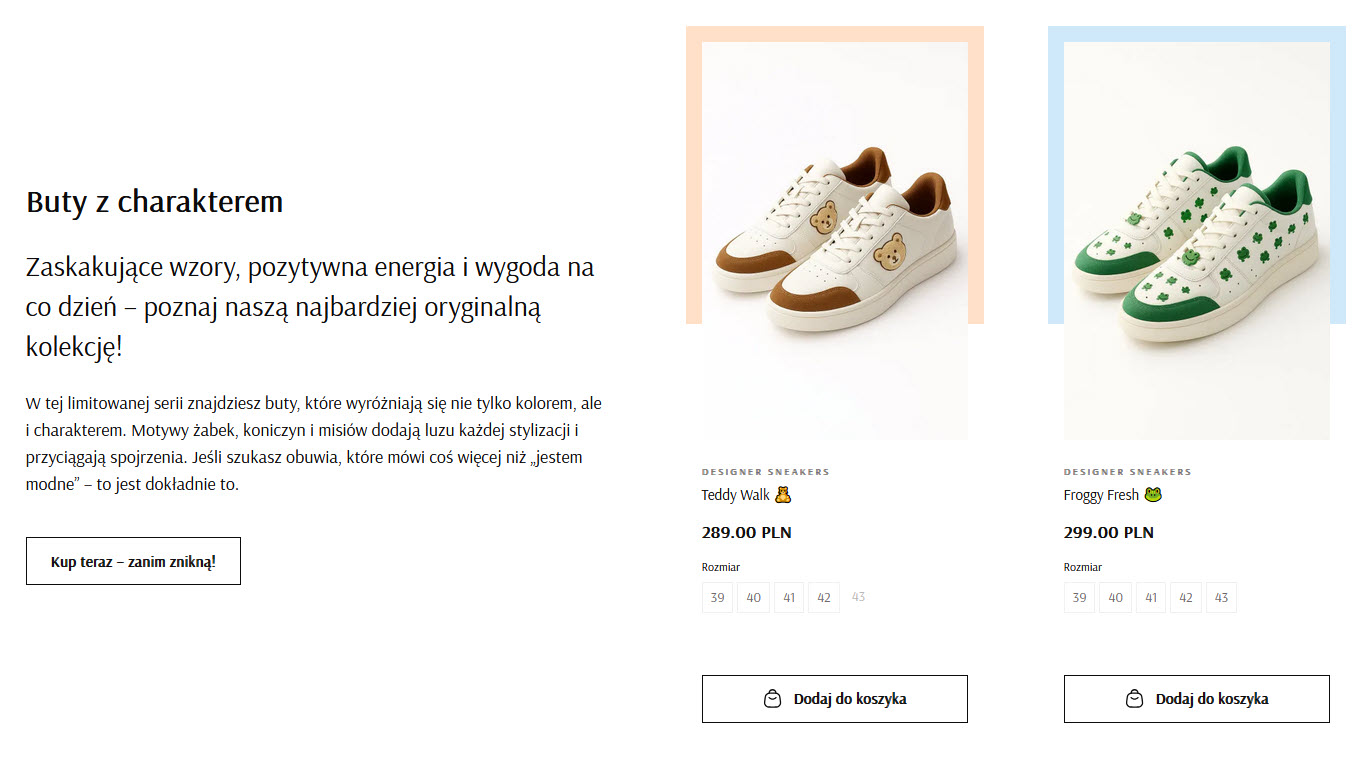Select size 42 for Teddy Walk sneakers
This screenshot has height=767, width=1371.
click(x=824, y=597)
